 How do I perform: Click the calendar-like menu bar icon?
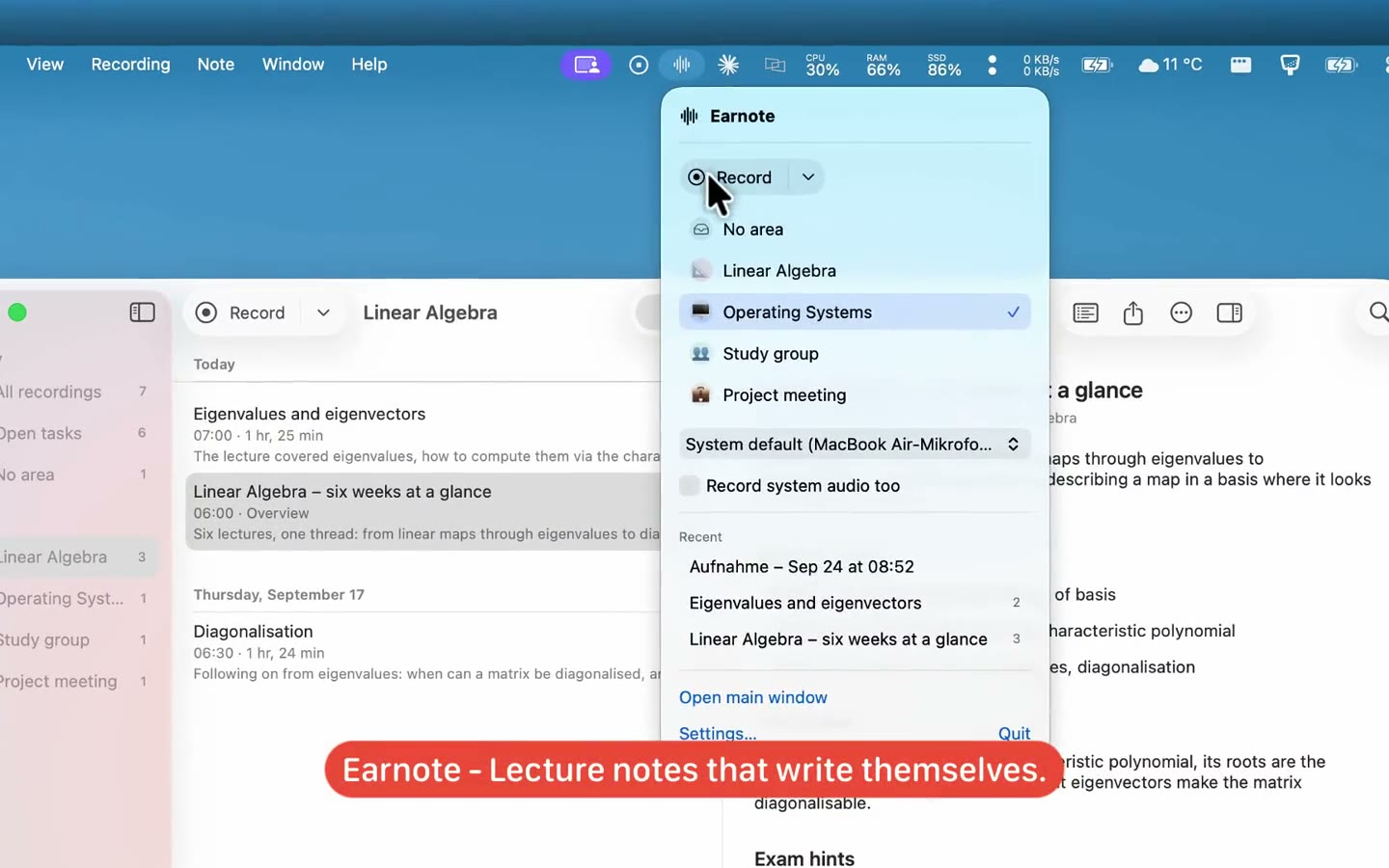point(1241,65)
